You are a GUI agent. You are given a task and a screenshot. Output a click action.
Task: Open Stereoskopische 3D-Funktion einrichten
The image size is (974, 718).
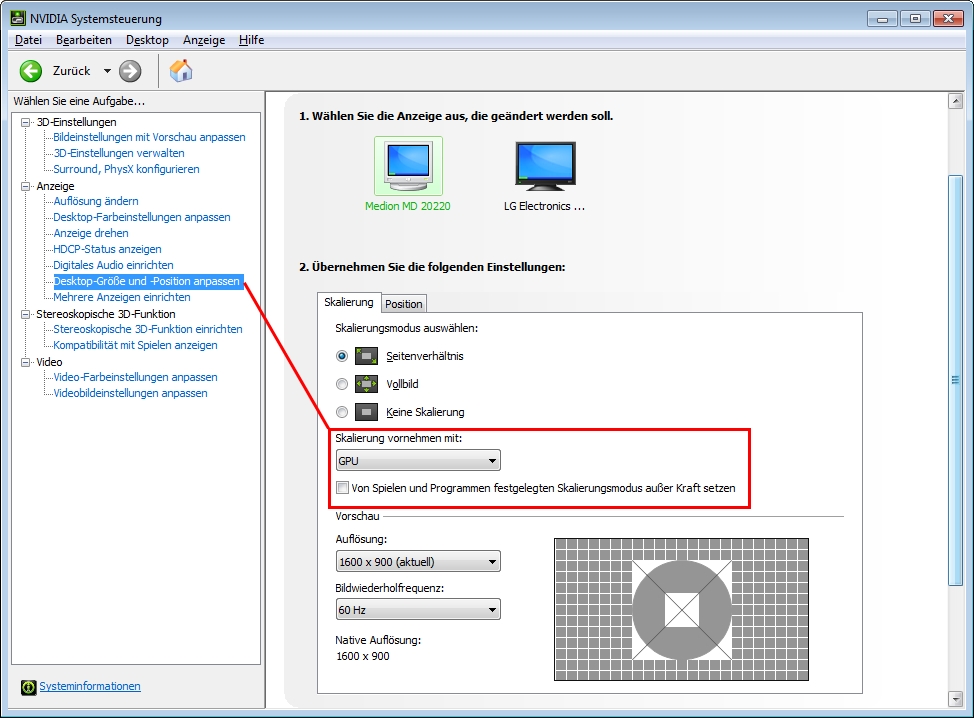tap(148, 329)
